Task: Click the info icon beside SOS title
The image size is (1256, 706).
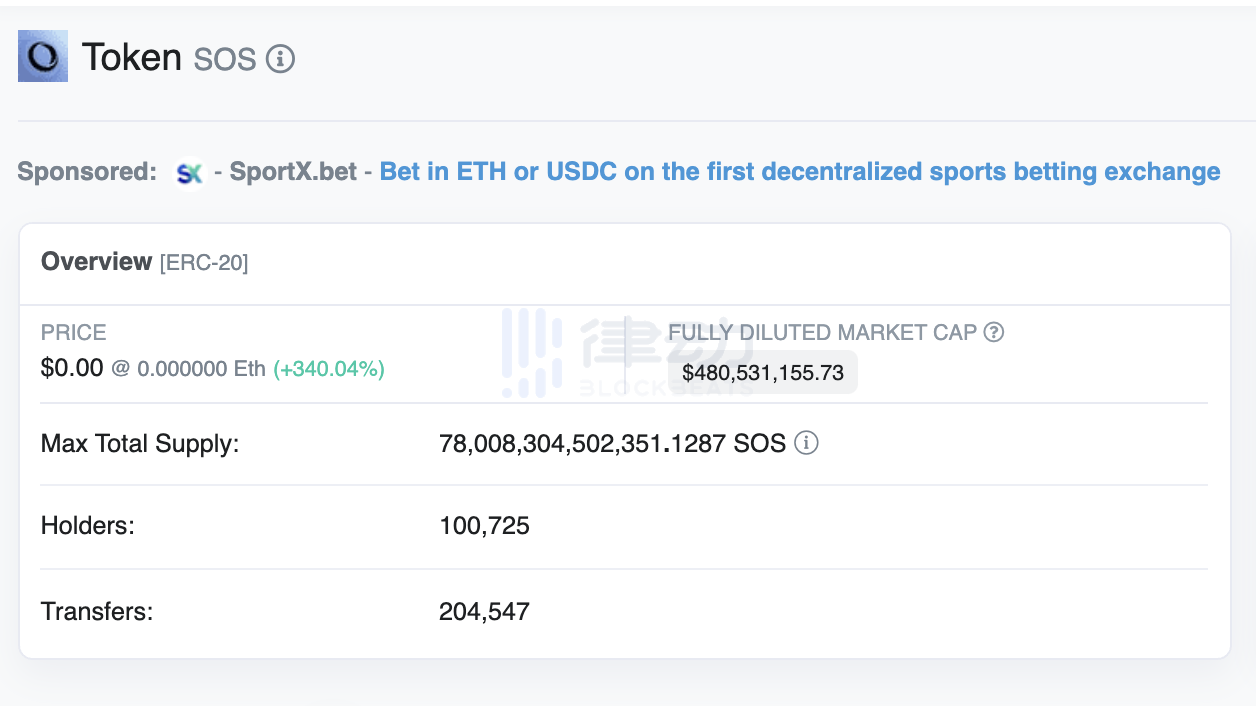Action: (x=281, y=59)
